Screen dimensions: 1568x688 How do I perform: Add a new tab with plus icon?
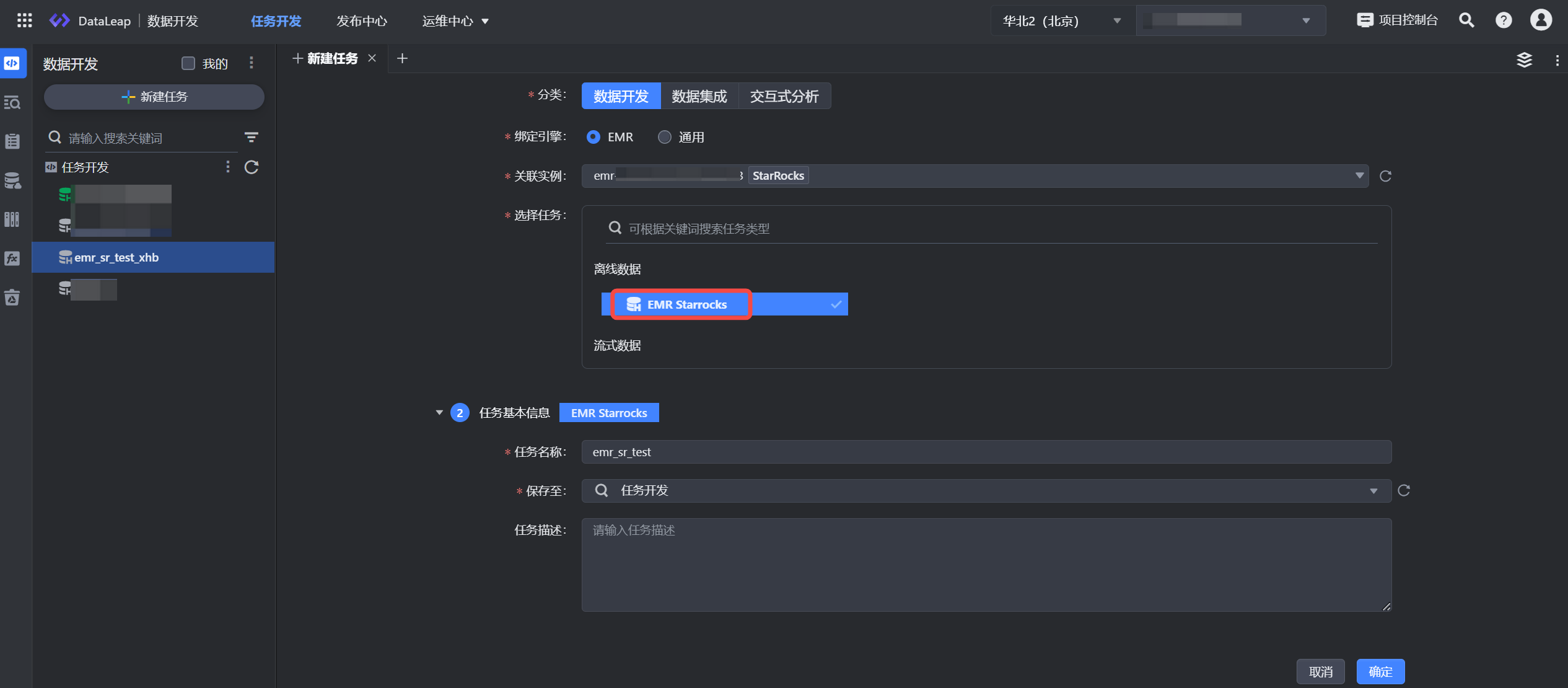coord(402,58)
